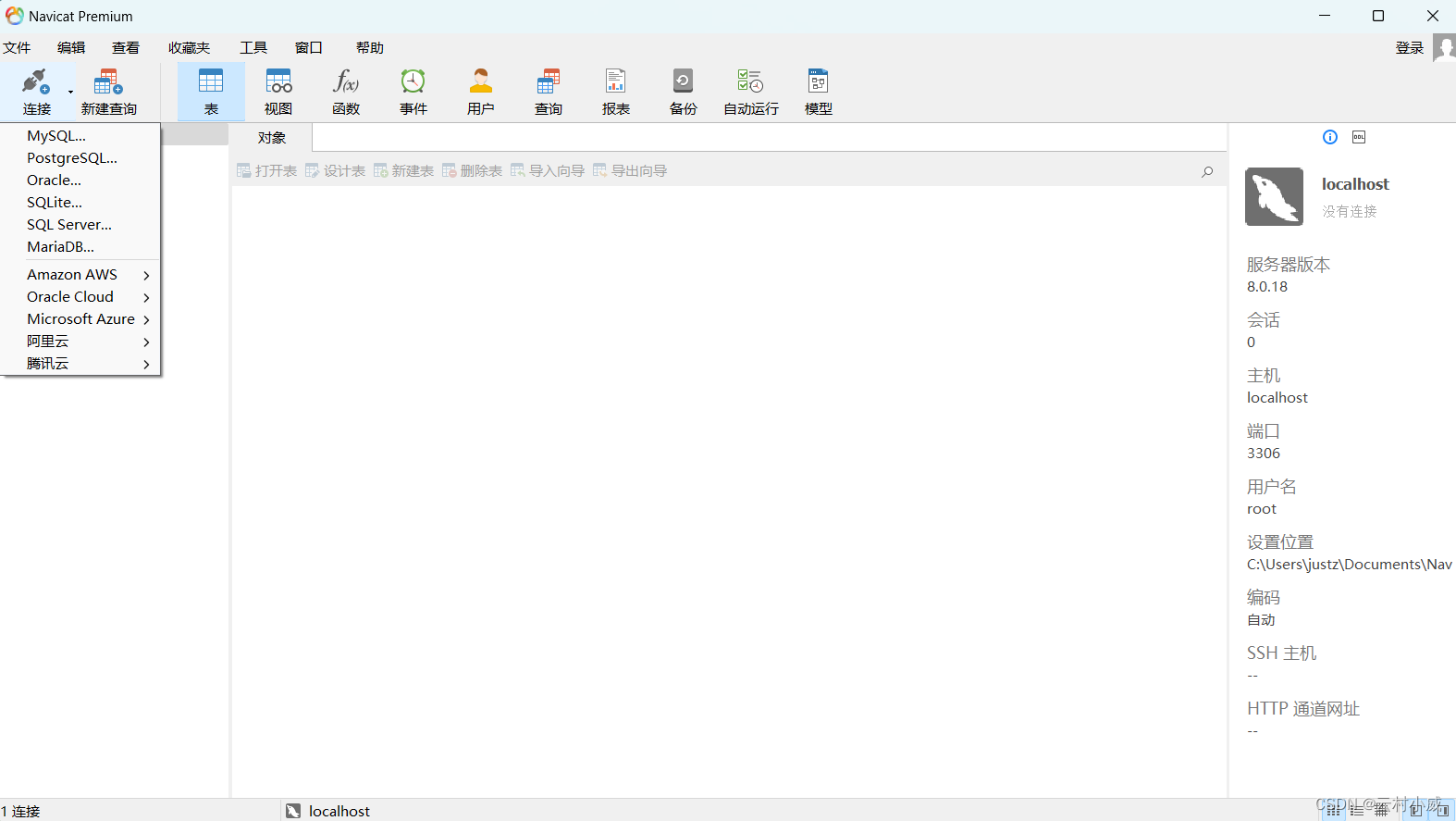1456x821 pixels.
Task: Click the 新建表 (New Table) button
Action: [403, 170]
